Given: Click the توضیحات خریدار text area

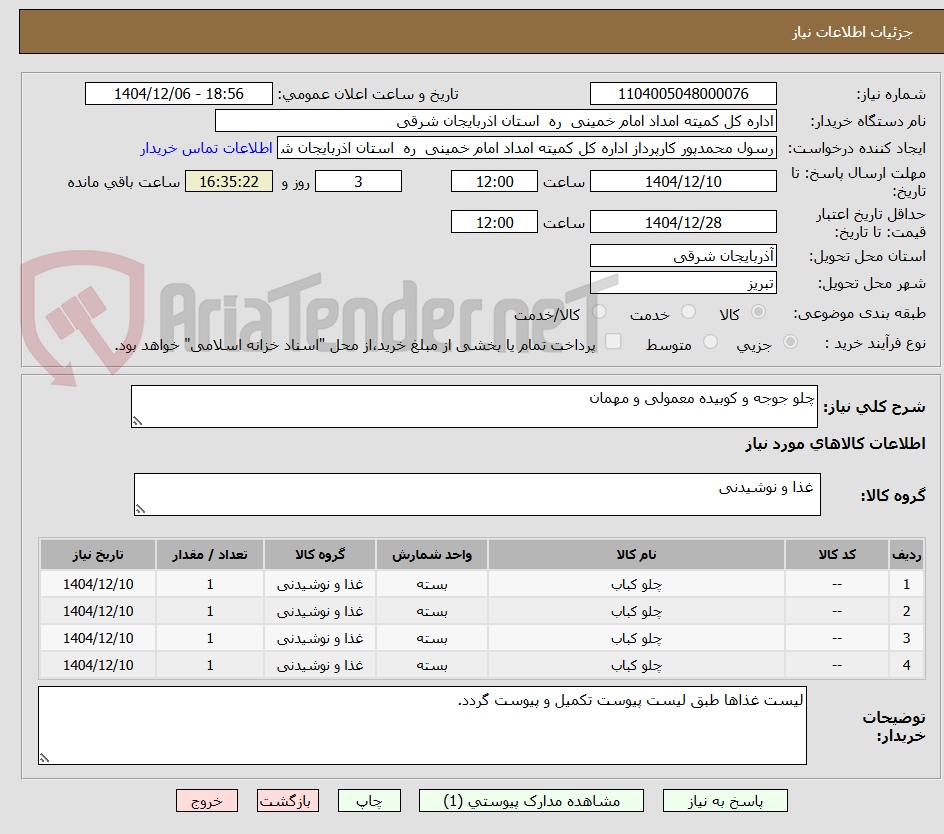Looking at the screenshot, I should click(423, 726).
